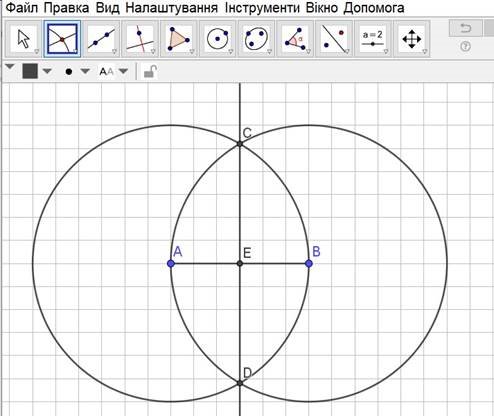The image size is (494, 416).
Task: Select the Circle with center tool
Action: pyautogui.click(x=217, y=39)
